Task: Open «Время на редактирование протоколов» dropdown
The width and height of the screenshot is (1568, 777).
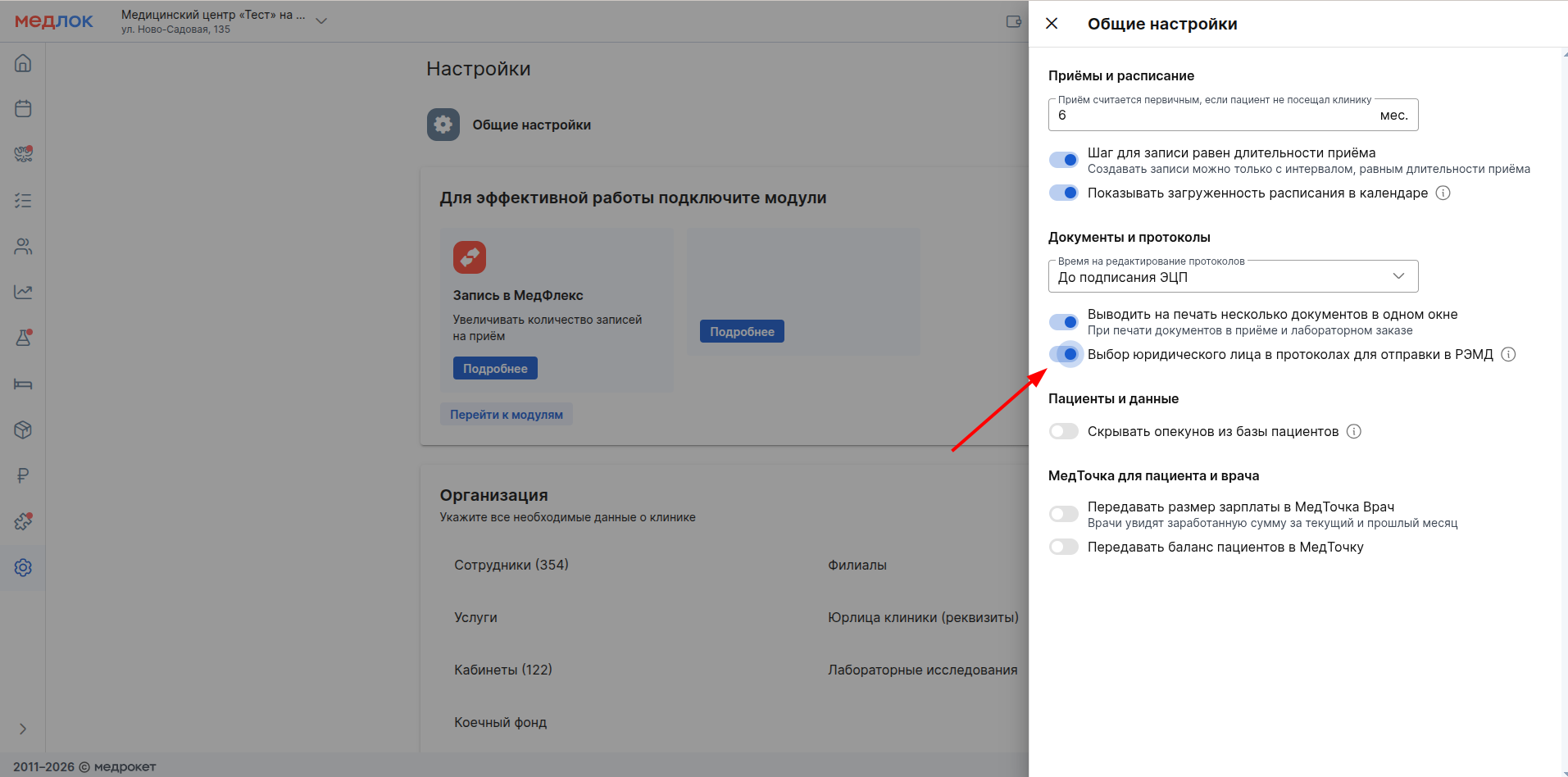Action: 1233,277
